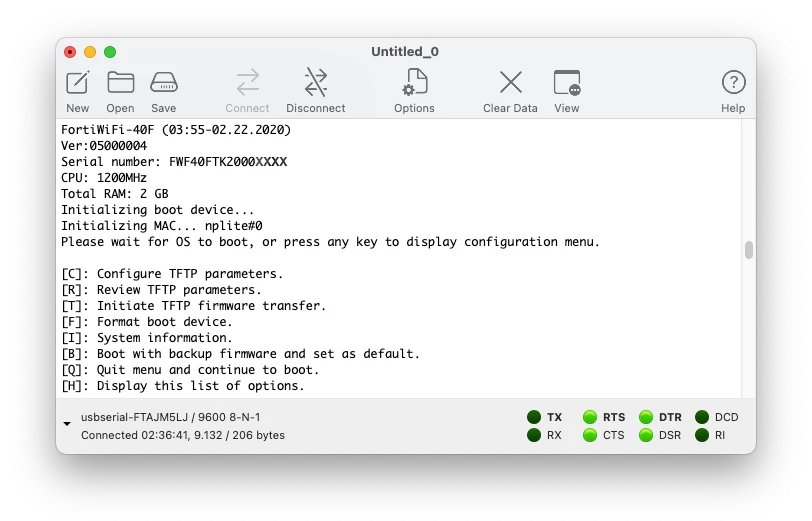This screenshot has width=812, height=521.
Task: Open Help with the question mark icon
Action: click(x=733, y=82)
